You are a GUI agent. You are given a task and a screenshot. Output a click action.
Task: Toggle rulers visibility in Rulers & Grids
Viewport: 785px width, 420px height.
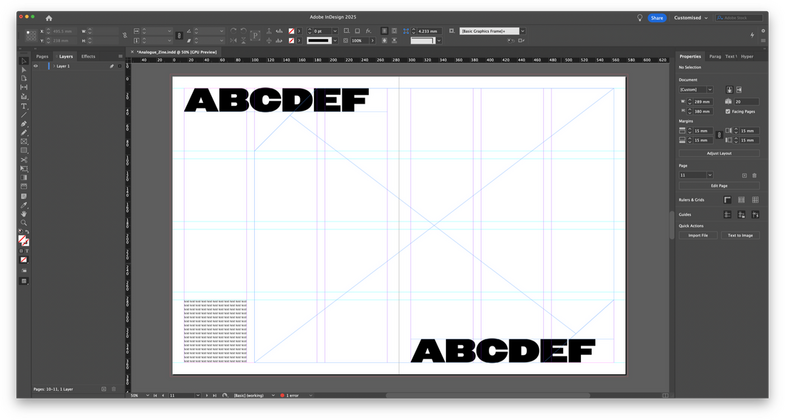[727, 200]
